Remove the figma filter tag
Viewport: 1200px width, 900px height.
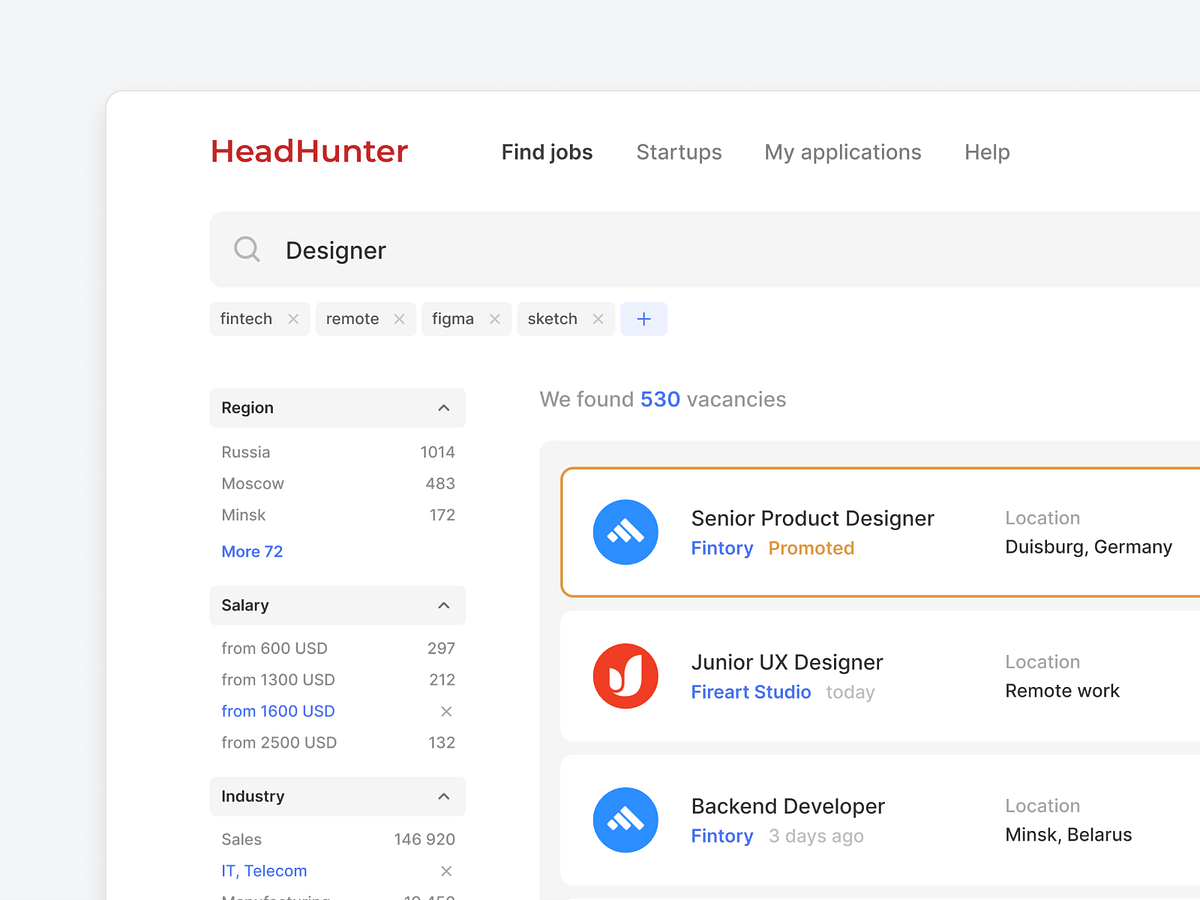tap(494, 318)
